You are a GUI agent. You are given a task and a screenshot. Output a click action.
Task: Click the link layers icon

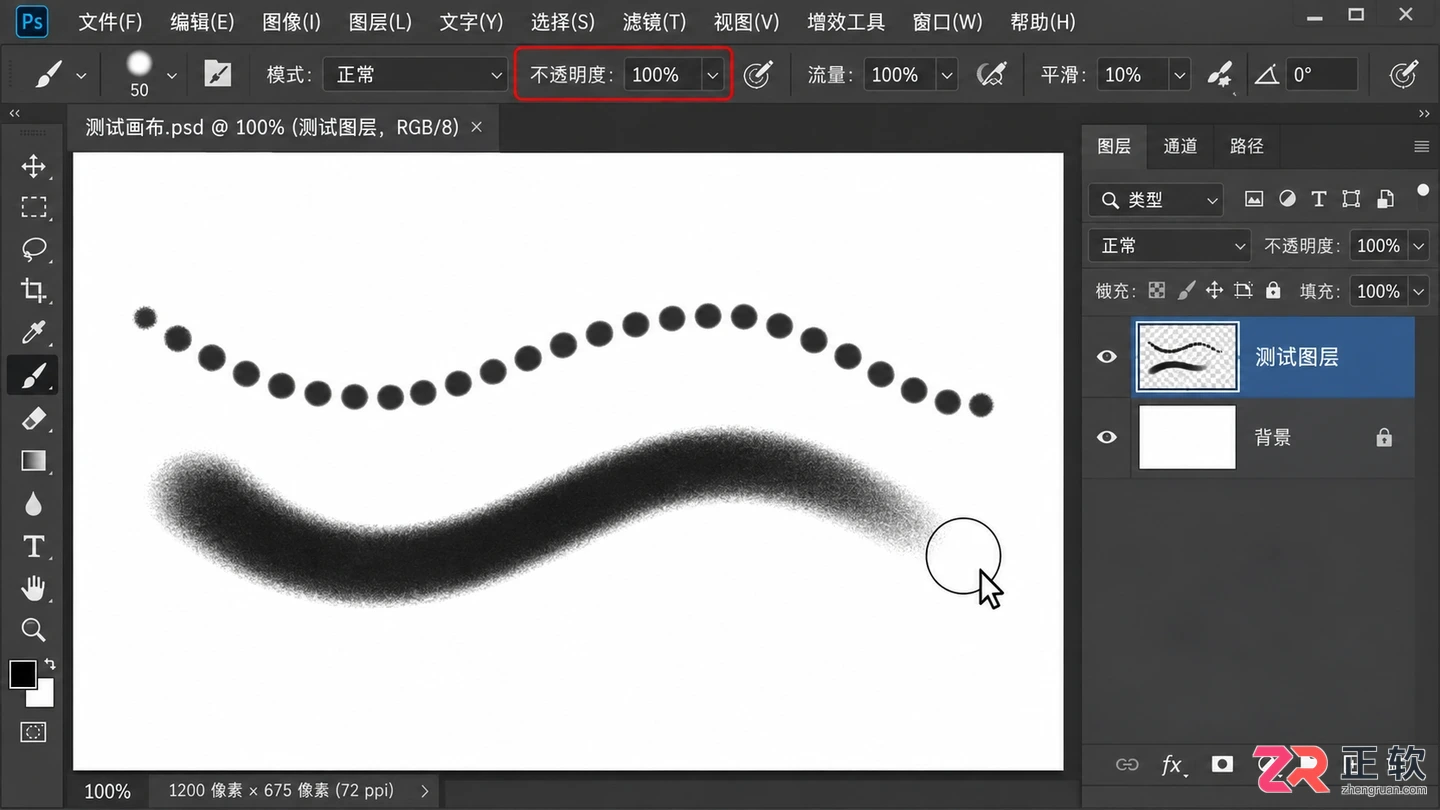click(x=1127, y=765)
